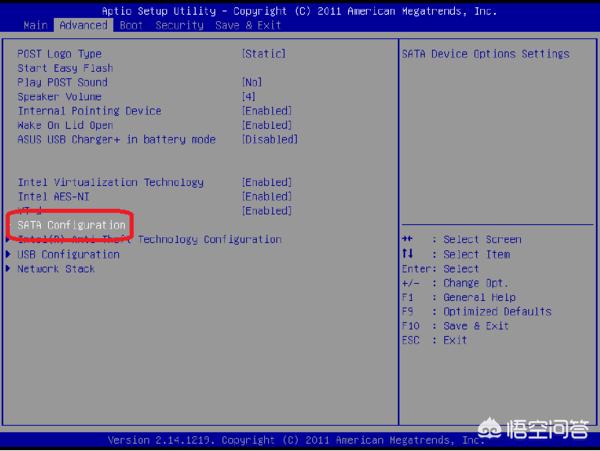This screenshot has height=451, width=600.
Task: Click ESC Exit entry
Action: click(434, 340)
